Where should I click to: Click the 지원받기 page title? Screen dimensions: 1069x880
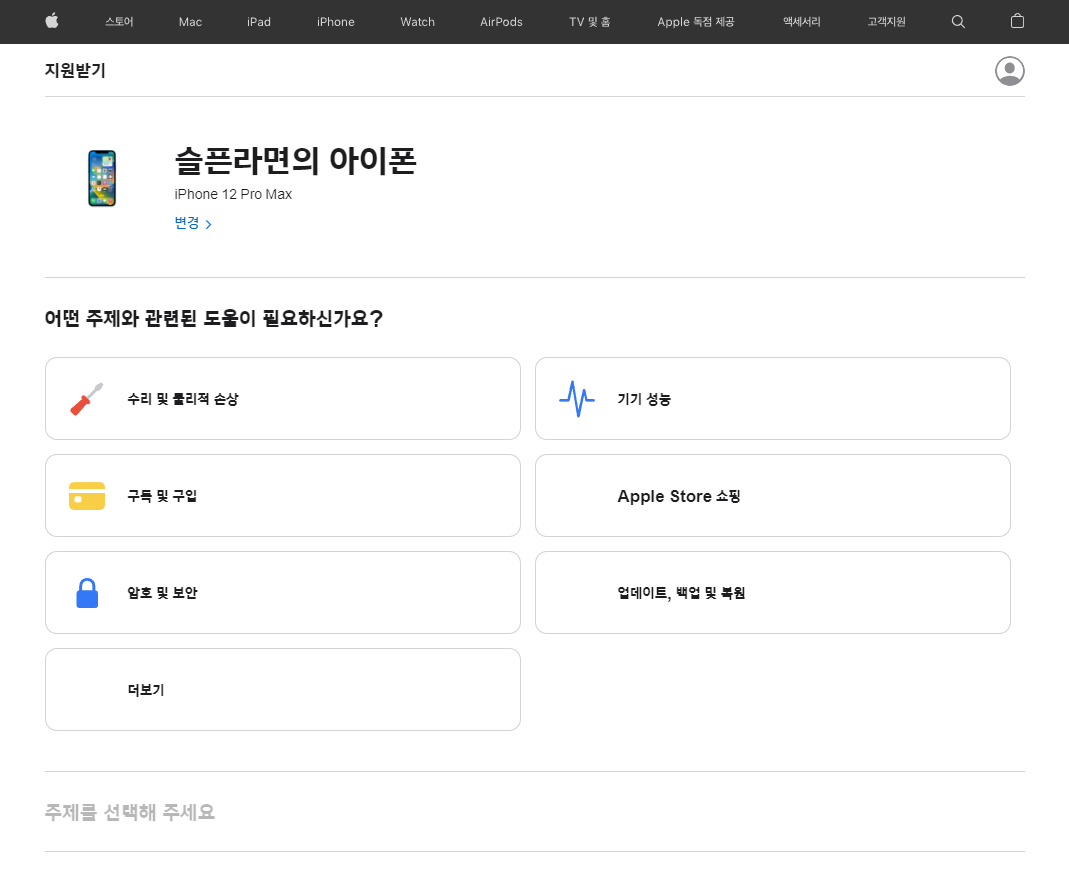75,70
